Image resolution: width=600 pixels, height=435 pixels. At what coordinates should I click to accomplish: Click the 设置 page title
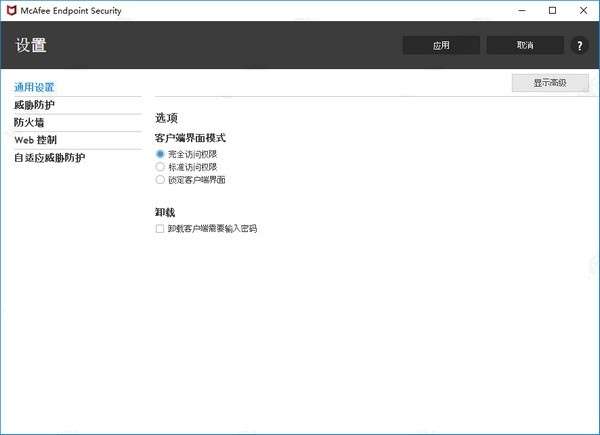(x=31, y=45)
